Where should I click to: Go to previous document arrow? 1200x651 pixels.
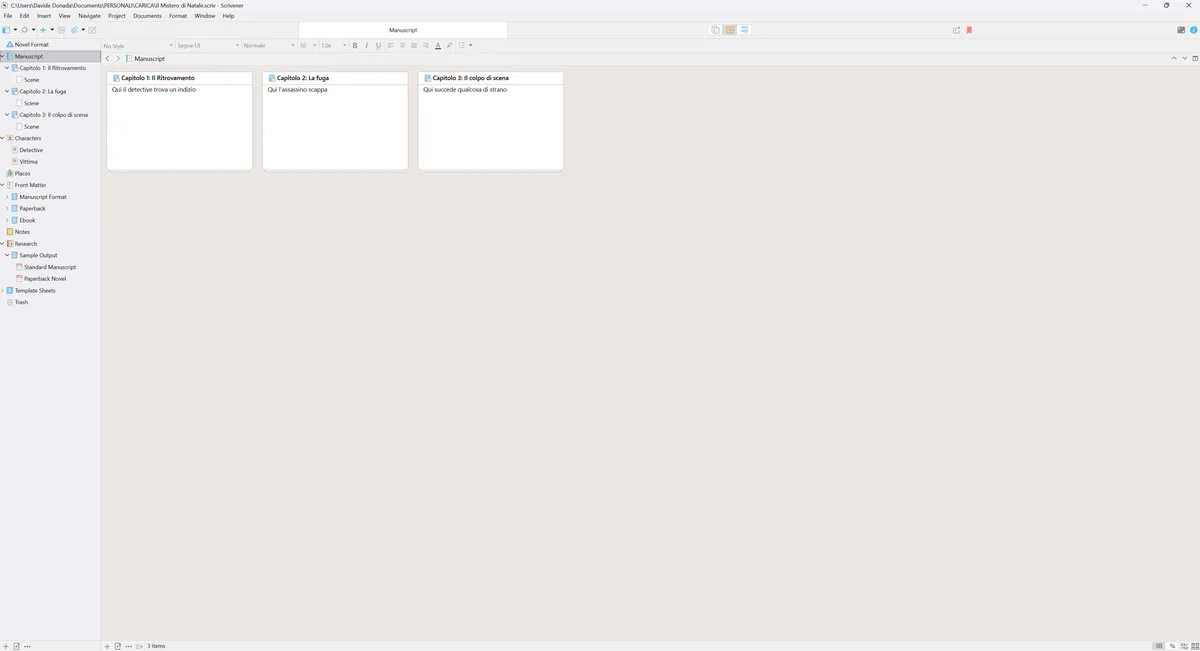1174,58
